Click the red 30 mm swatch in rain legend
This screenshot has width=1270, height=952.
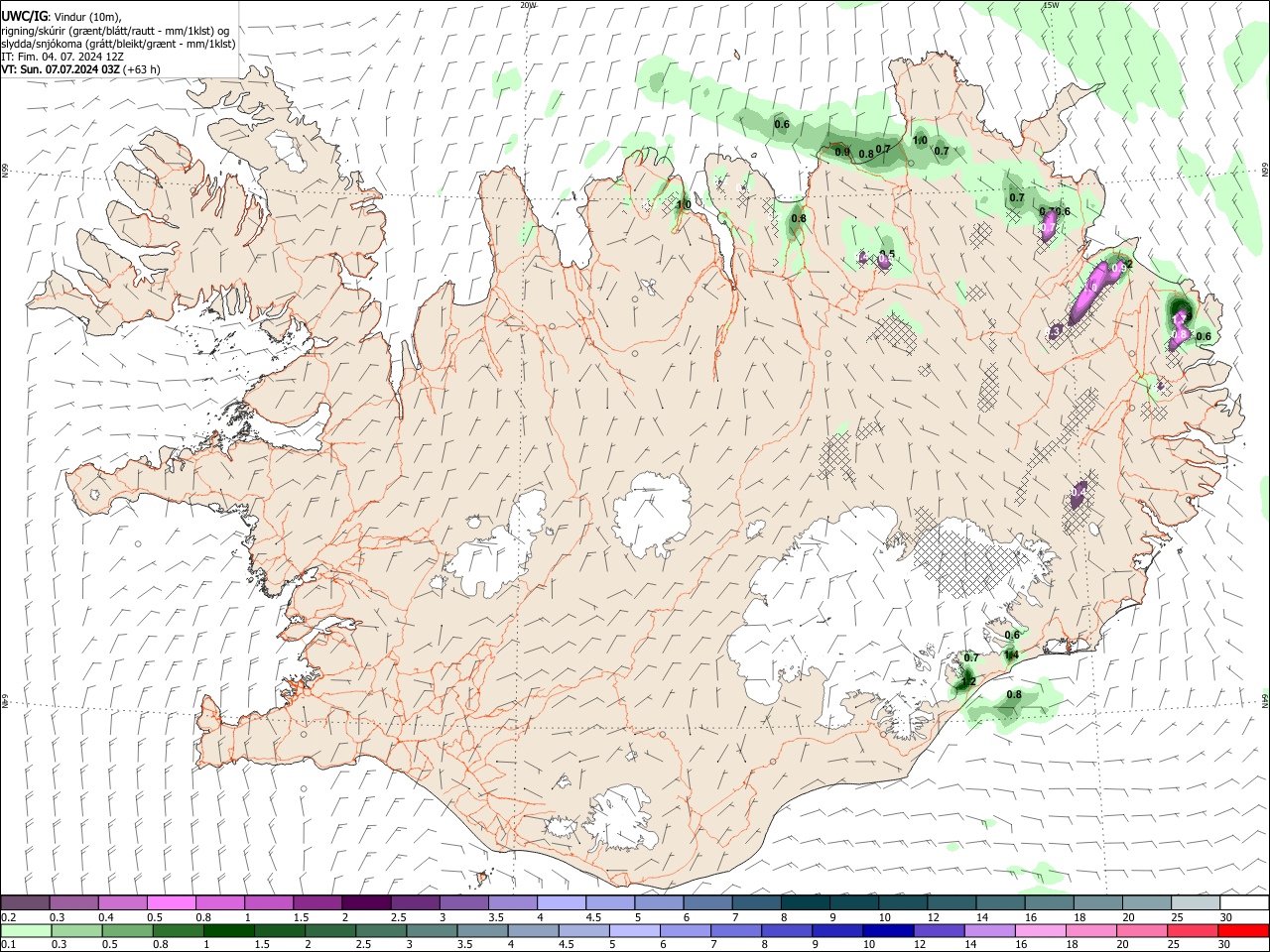1244,930
